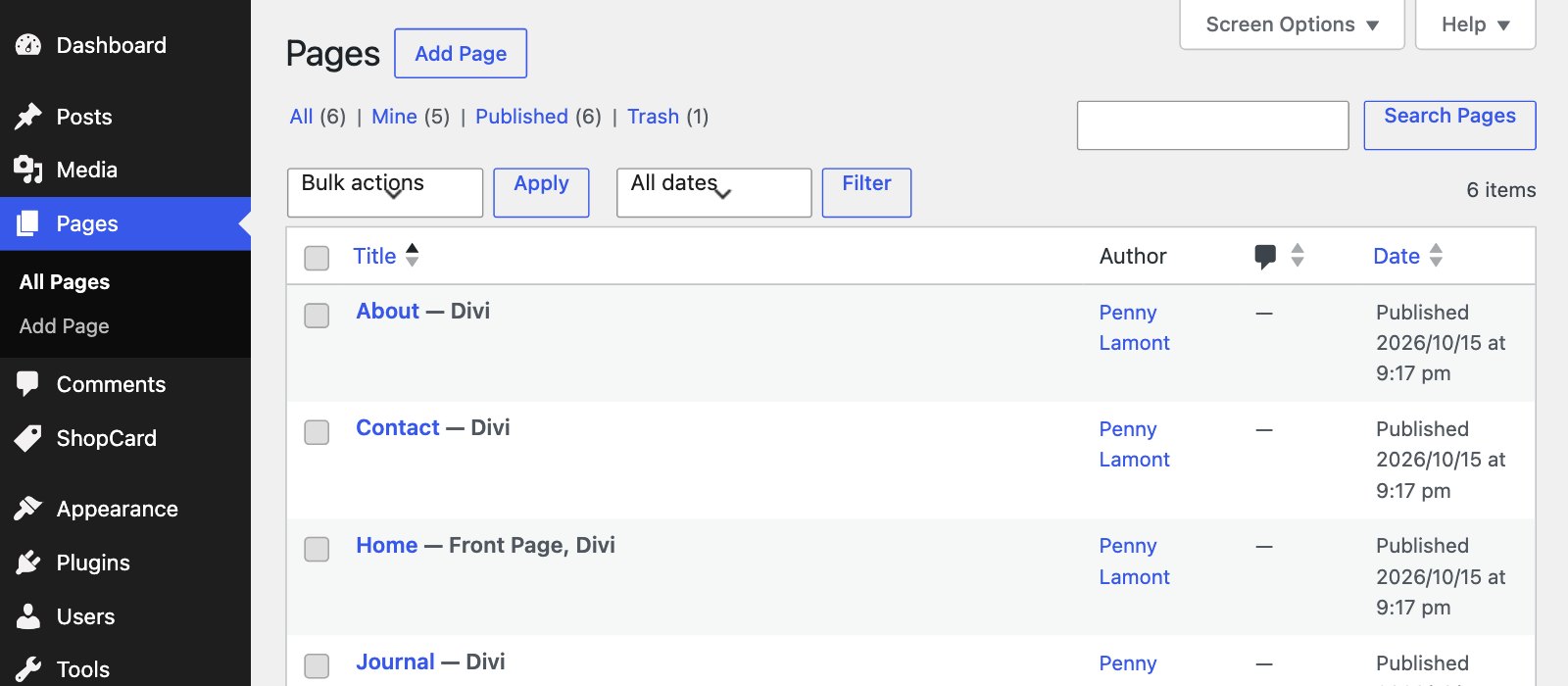Check the About page row checkbox

coord(317,316)
